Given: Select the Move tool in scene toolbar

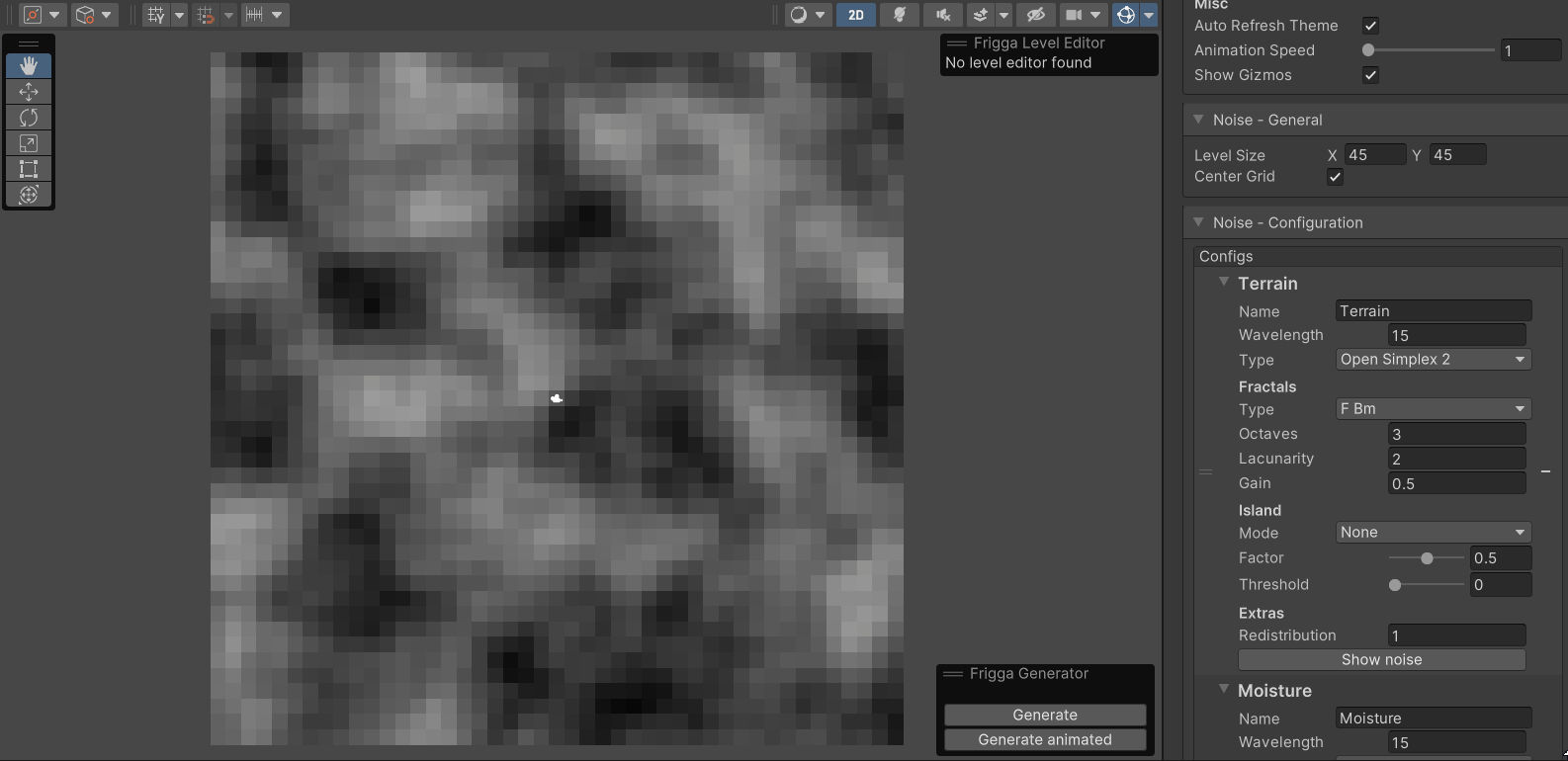Looking at the screenshot, I should 29,92.
